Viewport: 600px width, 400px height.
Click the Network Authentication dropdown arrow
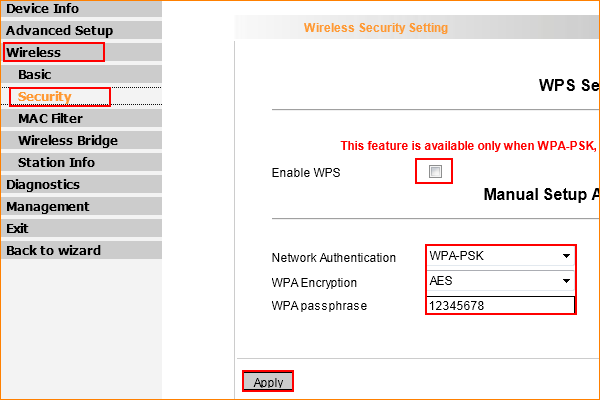pos(567,256)
